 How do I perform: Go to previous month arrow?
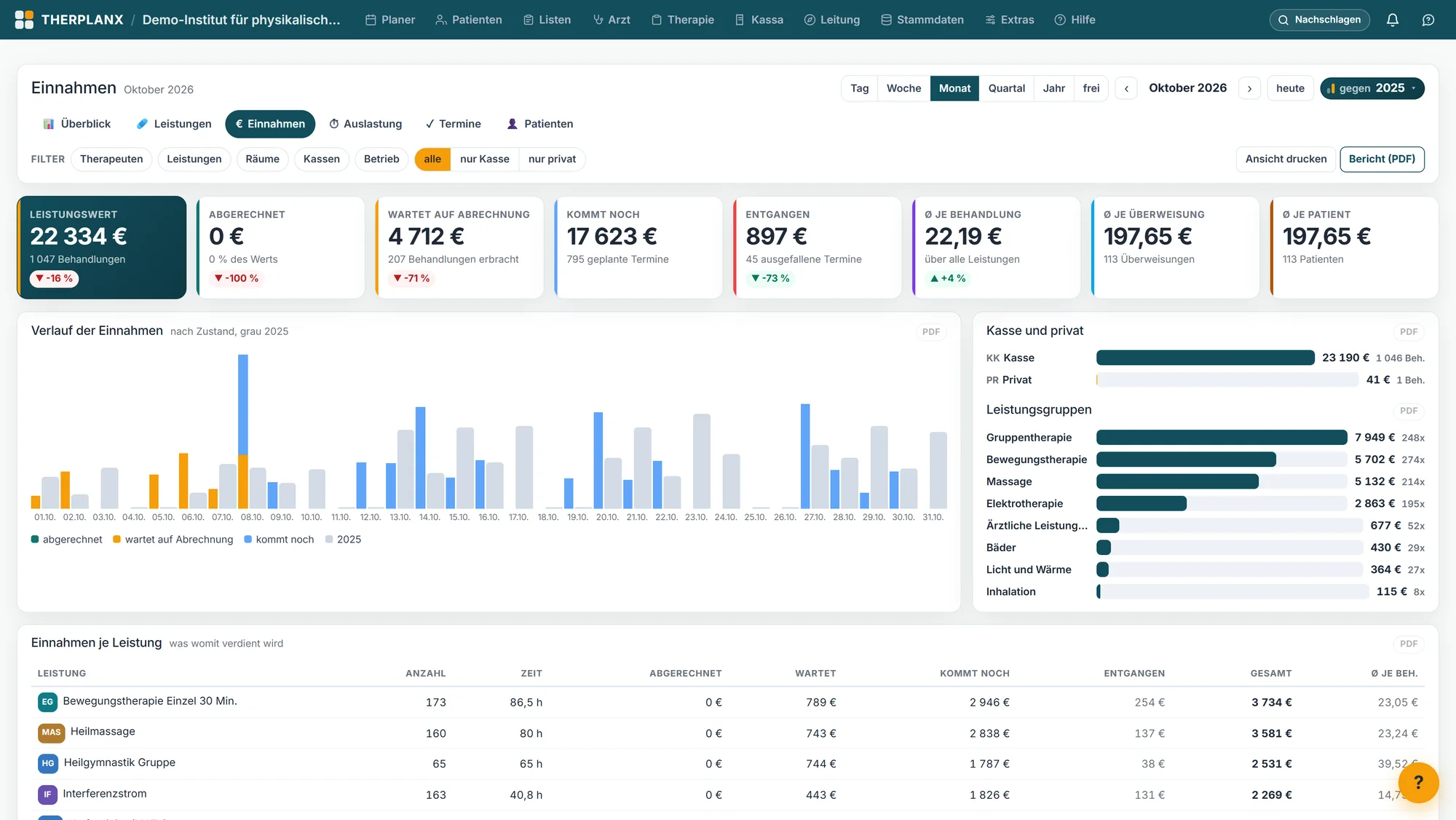(x=1126, y=88)
